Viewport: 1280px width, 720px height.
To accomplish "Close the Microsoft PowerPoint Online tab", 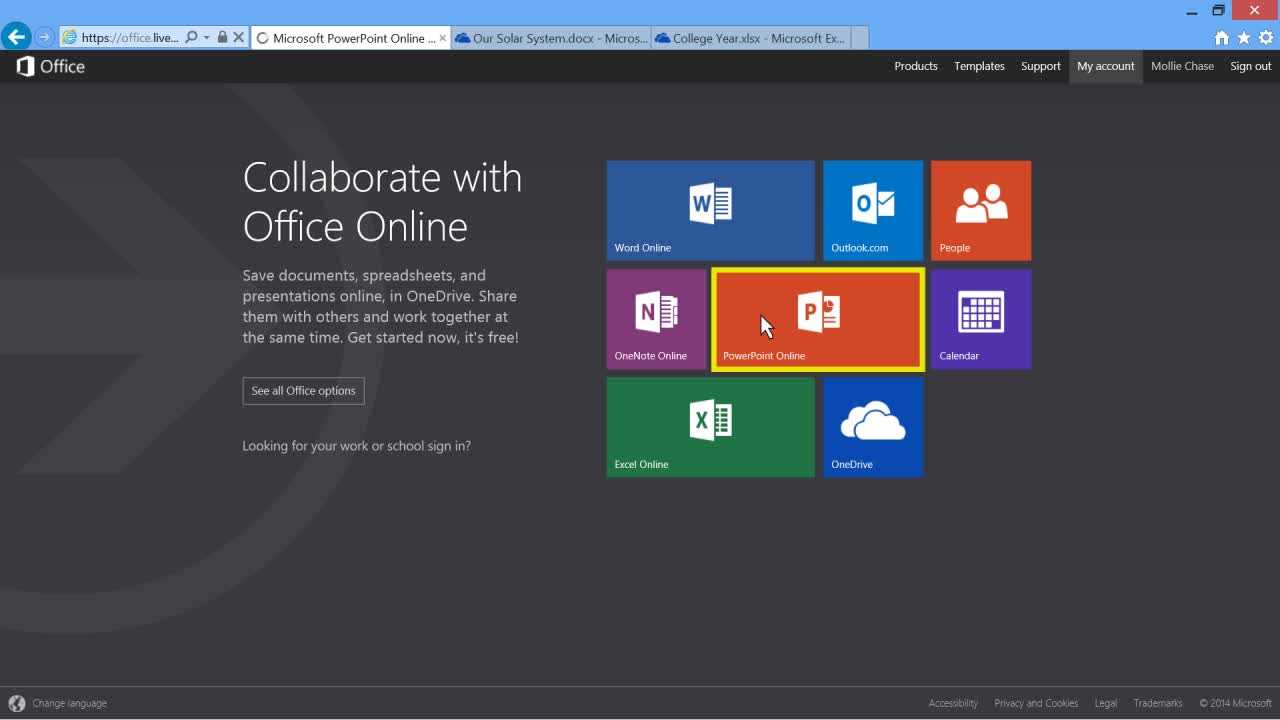I will pyautogui.click(x=443, y=38).
